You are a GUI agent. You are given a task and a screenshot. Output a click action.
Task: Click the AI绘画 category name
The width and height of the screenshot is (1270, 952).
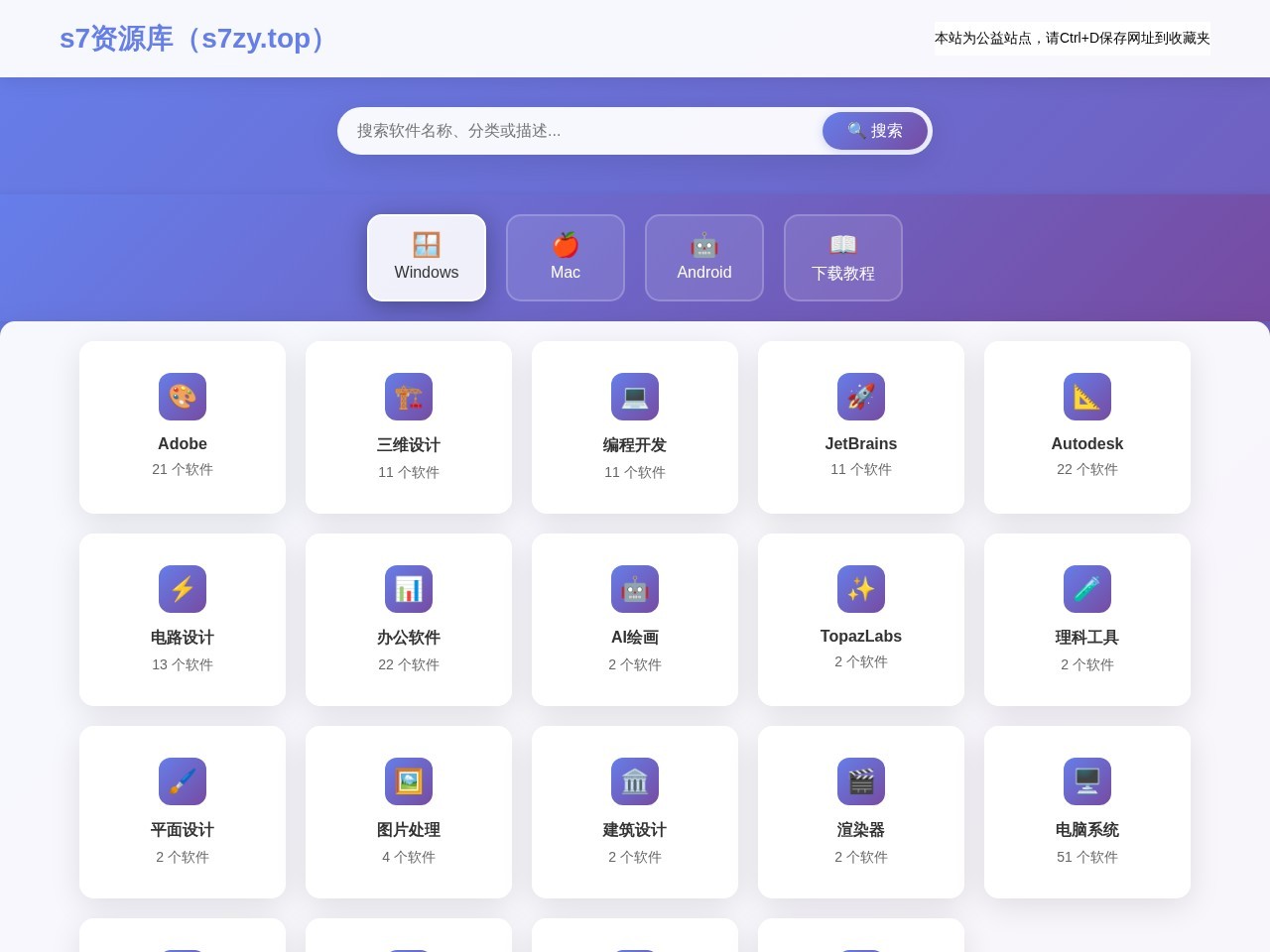click(x=635, y=638)
